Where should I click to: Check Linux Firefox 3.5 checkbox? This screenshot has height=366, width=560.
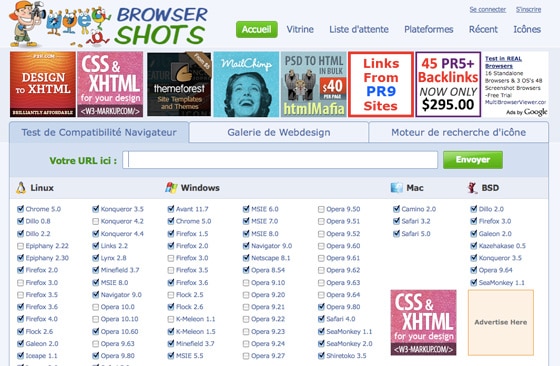click(20, 295)
